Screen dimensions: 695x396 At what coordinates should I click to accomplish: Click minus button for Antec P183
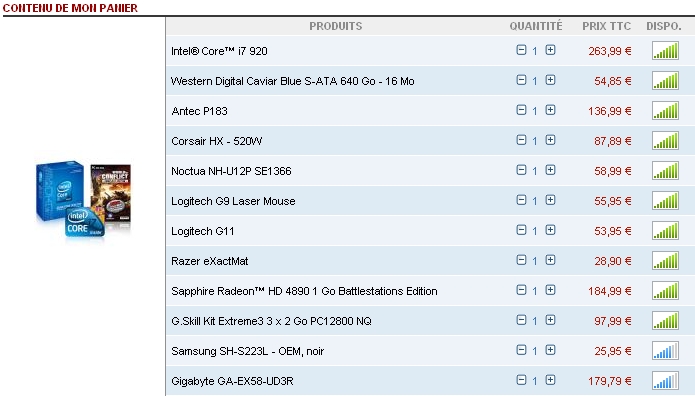pyautogui.click(x=521, y=110)
